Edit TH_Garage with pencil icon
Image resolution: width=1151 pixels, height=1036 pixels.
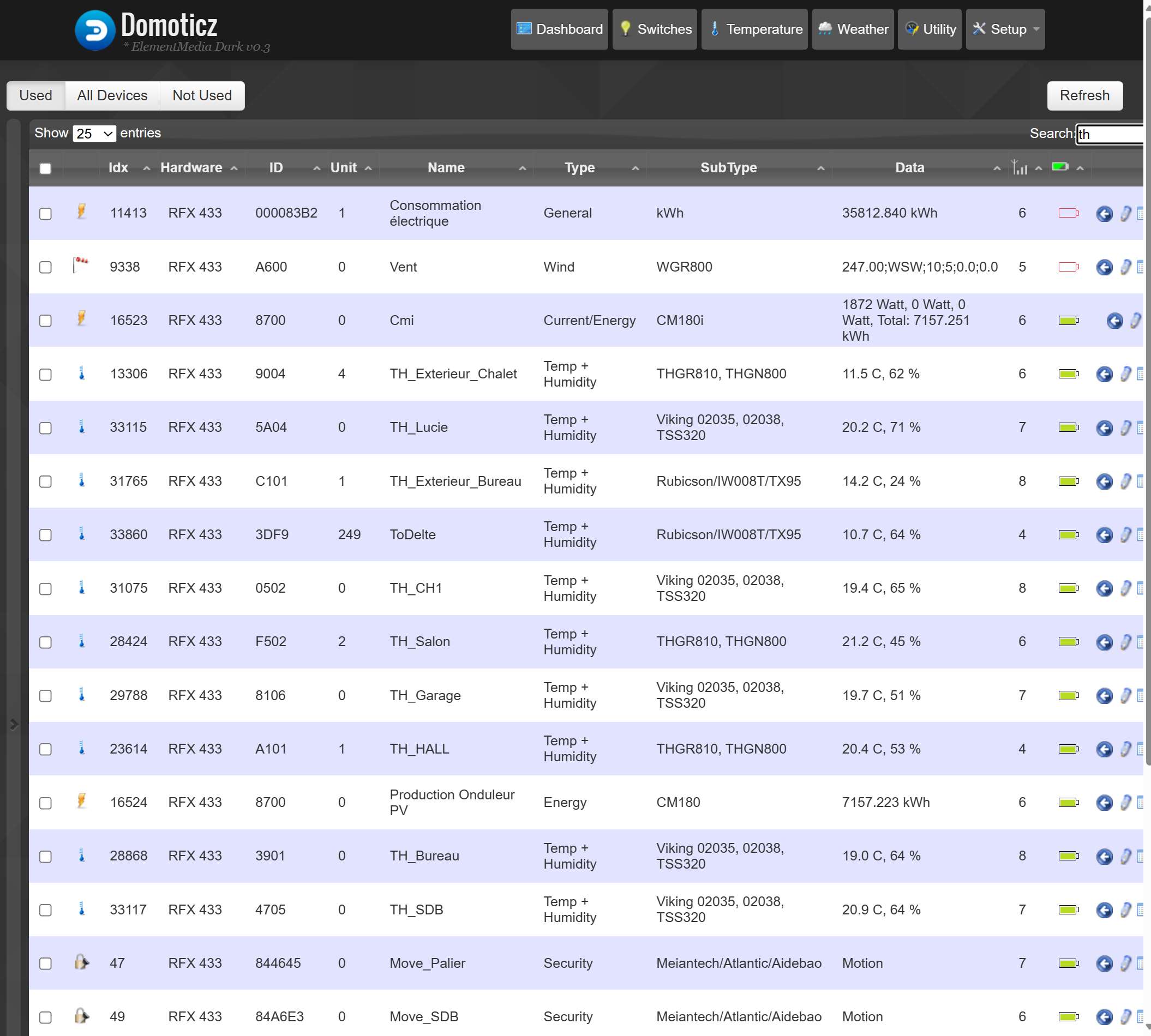[x=1125, y=695]
